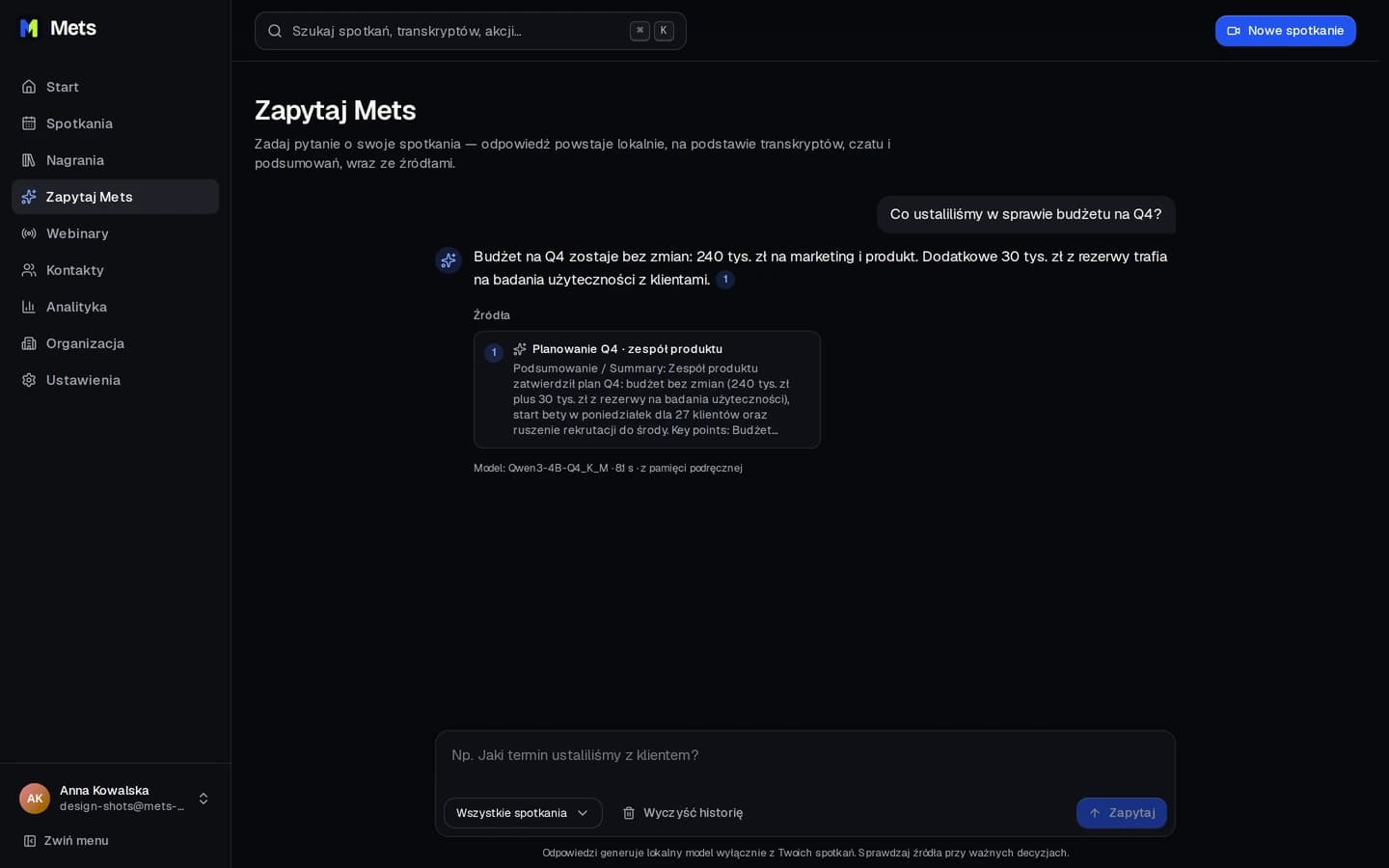Focus the search meetings and transcripts field
Image resolution: width=1389 pixels, height=868 pixels.
(470, 31)
